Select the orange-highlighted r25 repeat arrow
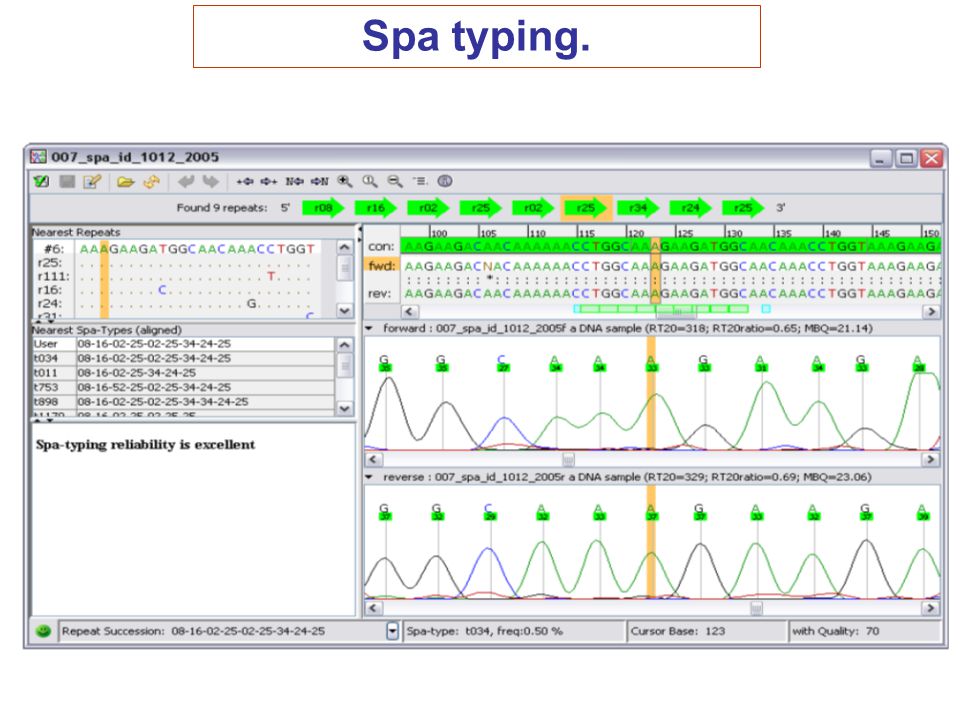This screenshot has height=720, width=960. (586, 208)
